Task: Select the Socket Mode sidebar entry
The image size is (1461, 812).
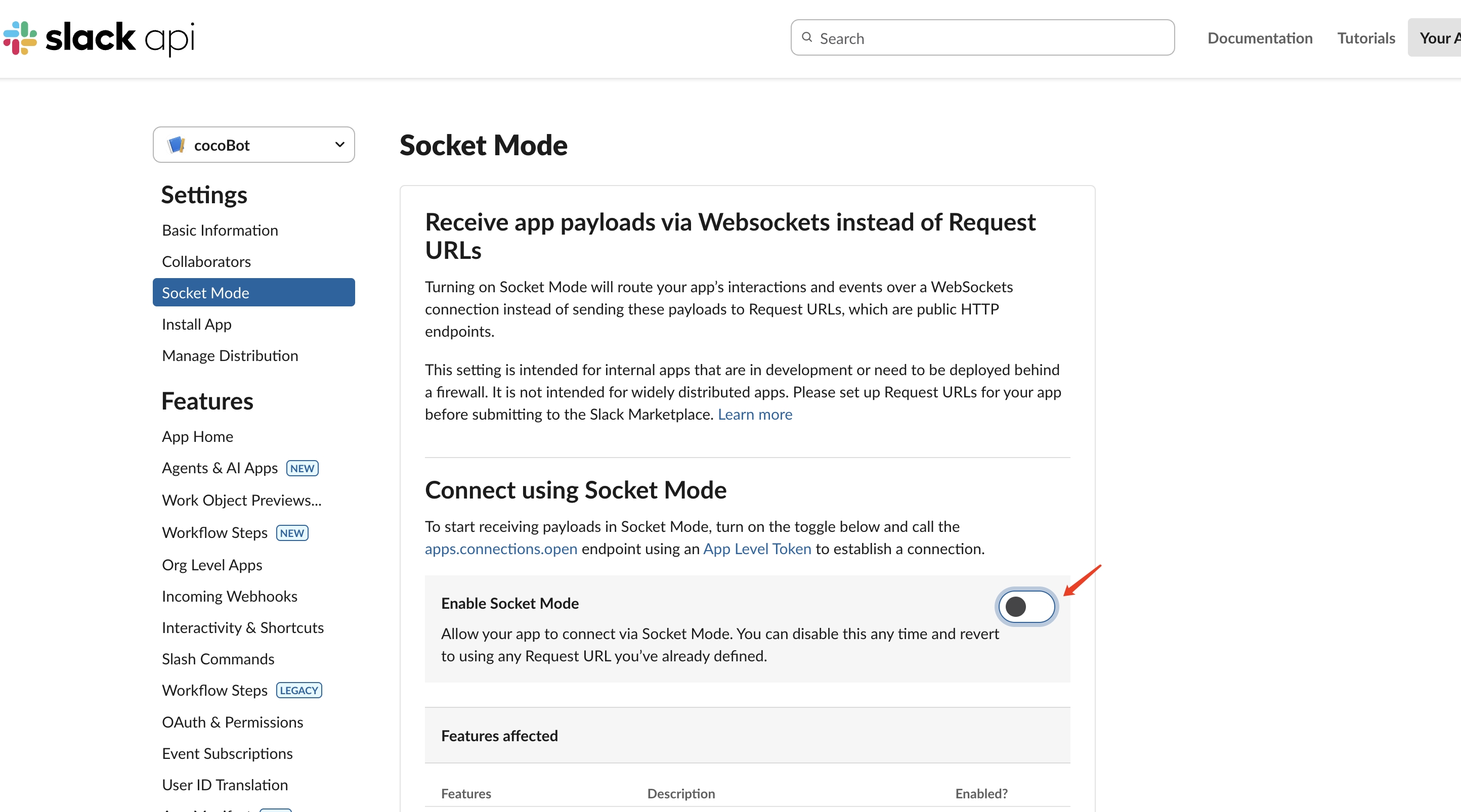Action: pos(206,293)
